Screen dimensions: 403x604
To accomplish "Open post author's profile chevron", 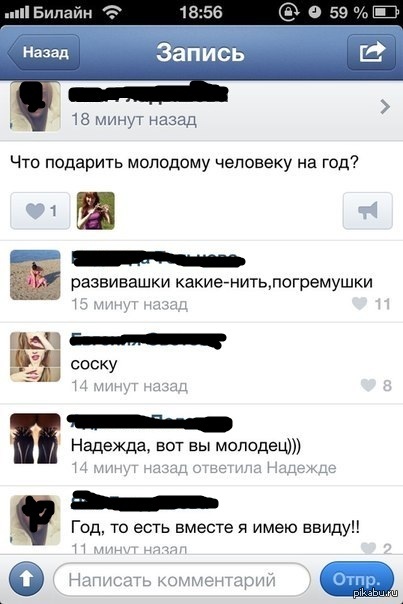I will click(x=385, y=107).
